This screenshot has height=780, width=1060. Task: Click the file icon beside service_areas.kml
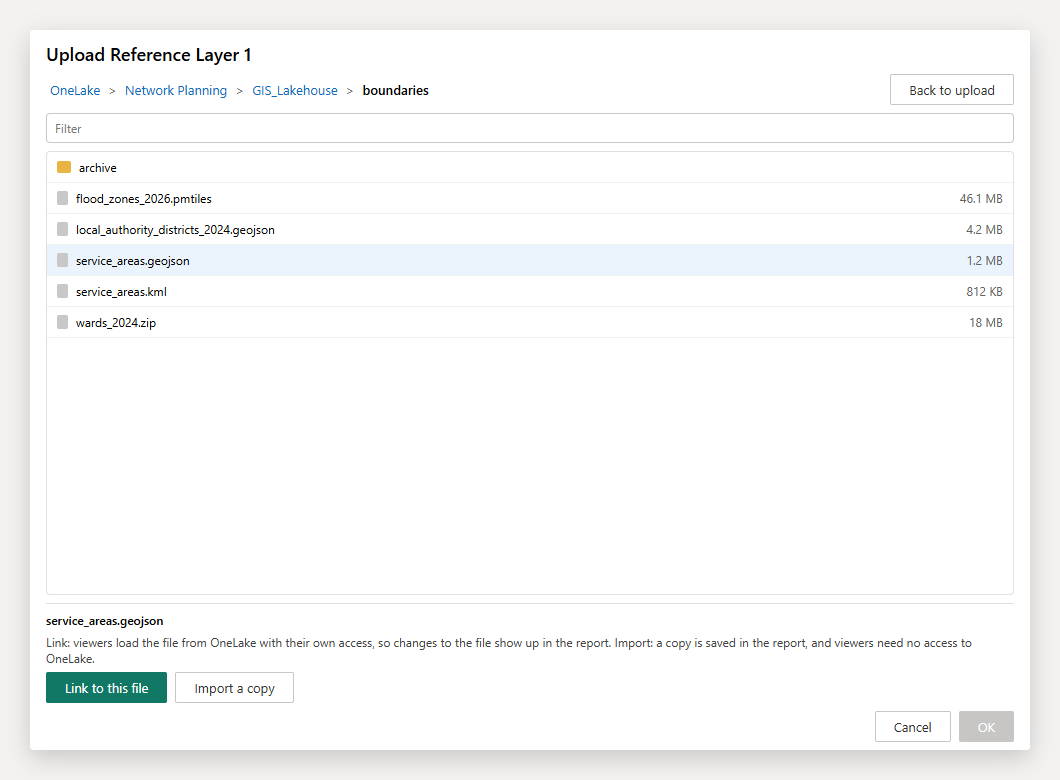coord(62,291)
